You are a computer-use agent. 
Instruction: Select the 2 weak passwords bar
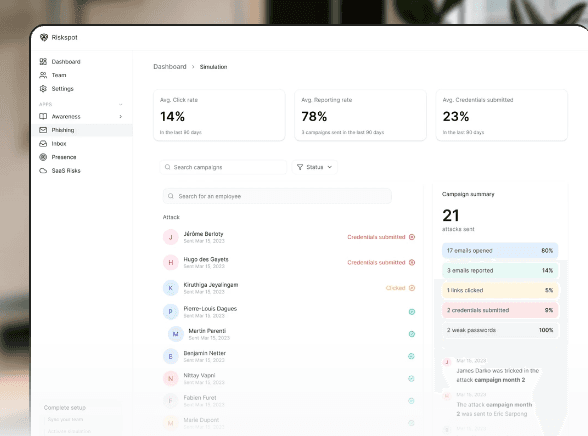(500, 330)
